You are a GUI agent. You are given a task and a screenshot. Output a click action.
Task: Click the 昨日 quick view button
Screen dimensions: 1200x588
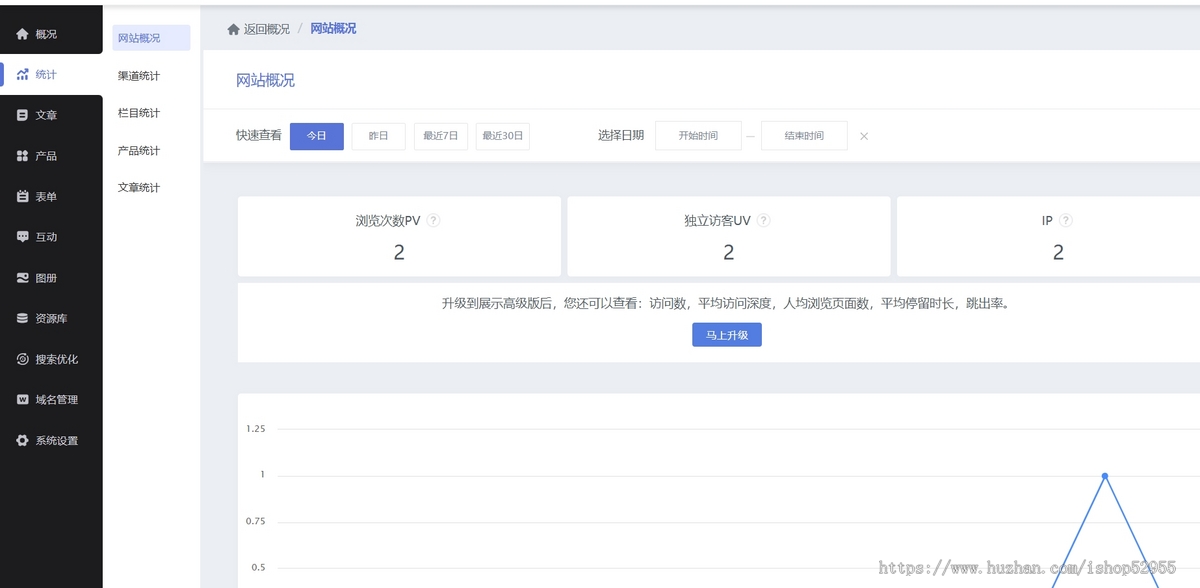pyautogui.click(x=379, y=136)
